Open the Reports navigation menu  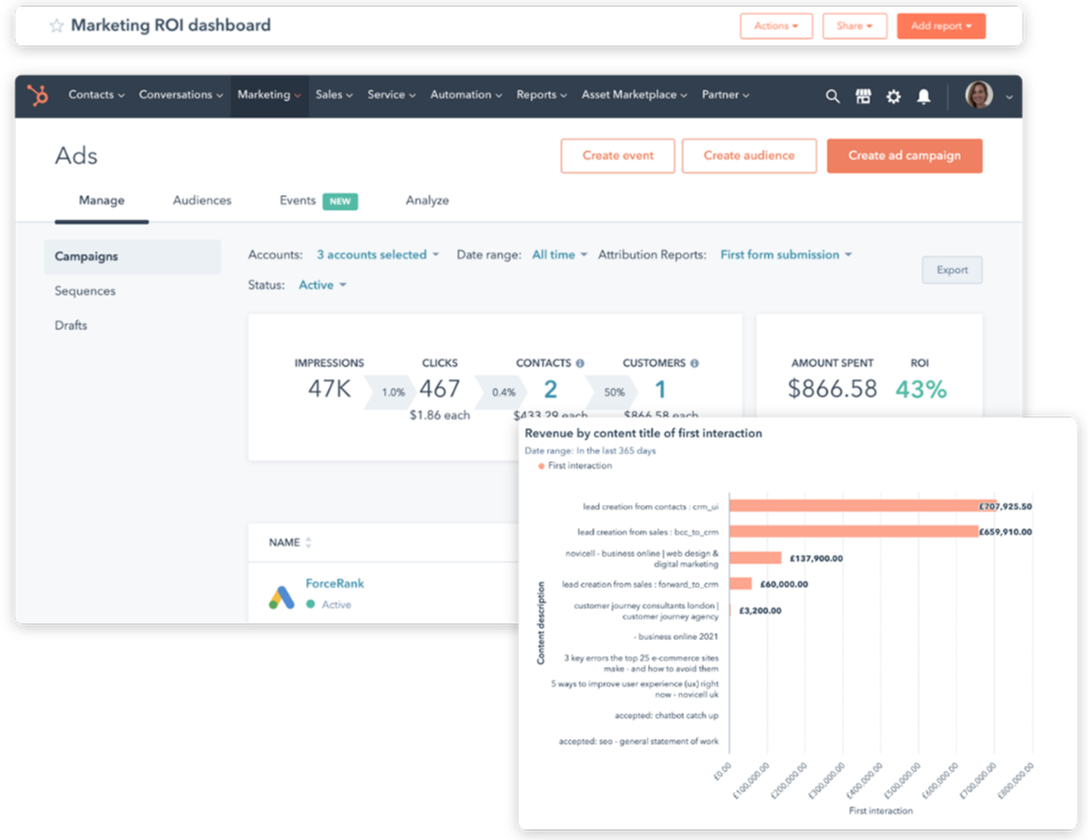pos(541,95)
